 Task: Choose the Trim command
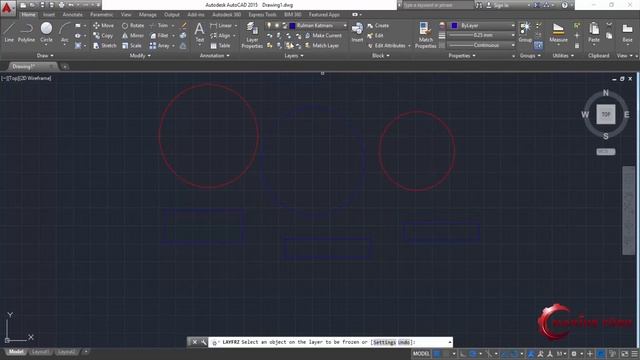[x=159, y=25]
